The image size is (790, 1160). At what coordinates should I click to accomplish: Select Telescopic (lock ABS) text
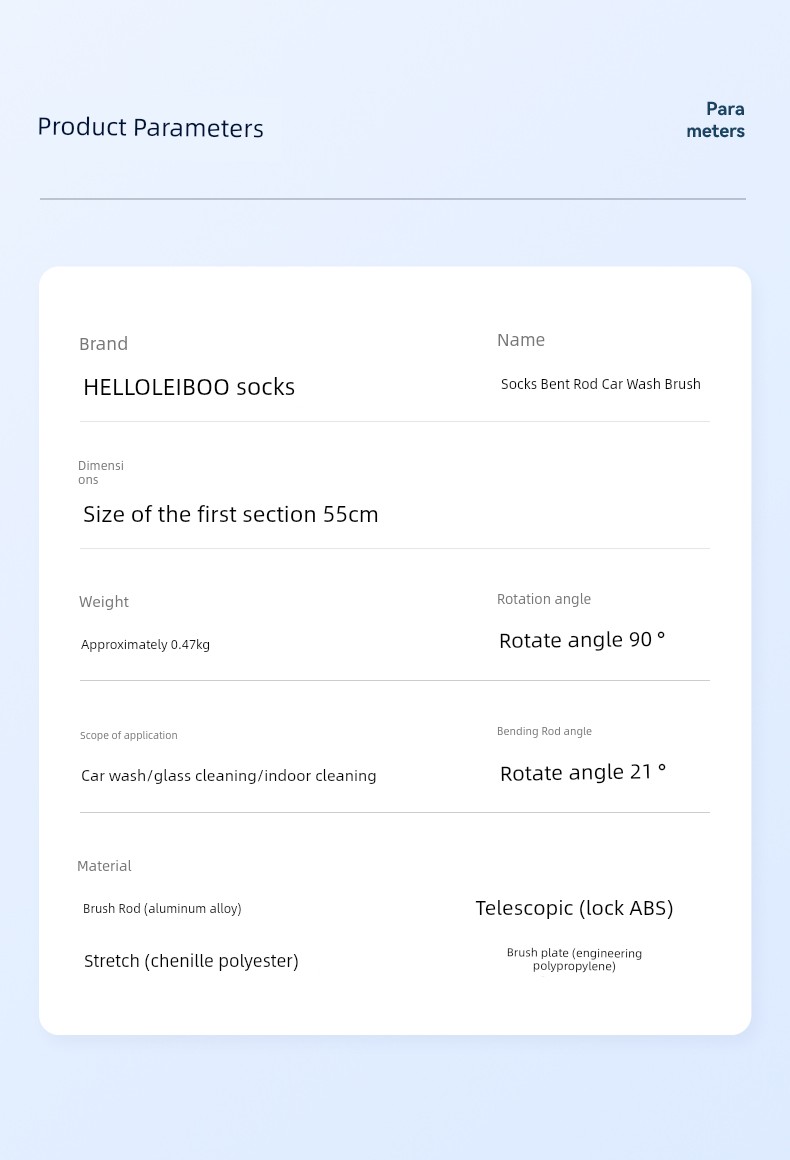(x=574, y=908)
